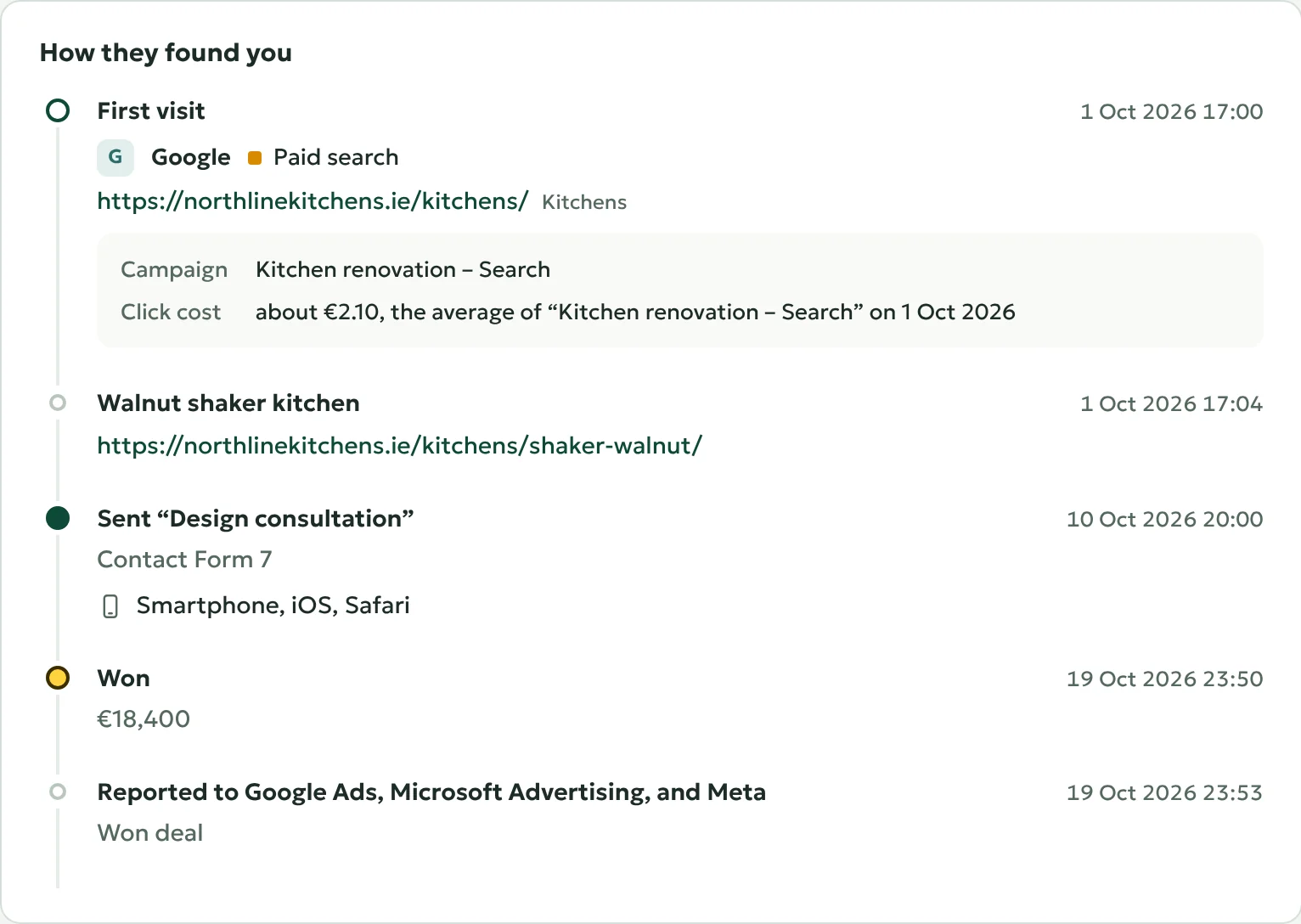Click the "First visit" event title
The width and height of the screenshot is (1301, 924).
pyautogui.click(x=151, y=111)
